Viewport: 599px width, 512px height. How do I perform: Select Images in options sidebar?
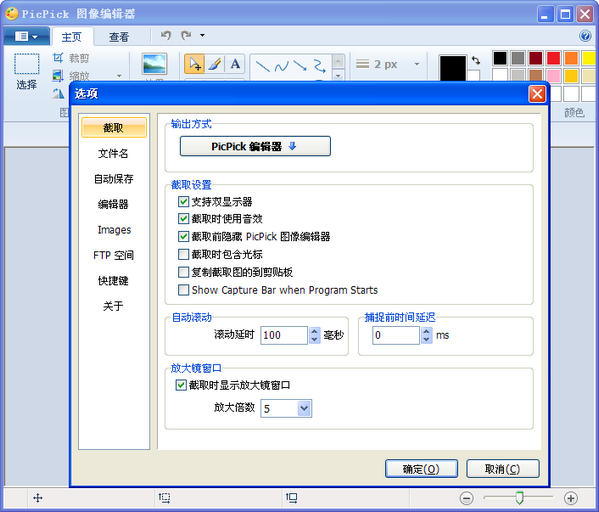click(113, 230)
